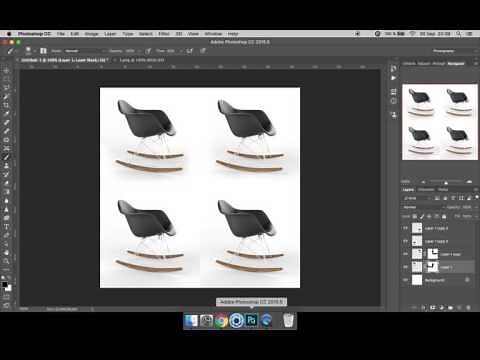Open the Brush tool preset picker

click(x=11, y=51)
